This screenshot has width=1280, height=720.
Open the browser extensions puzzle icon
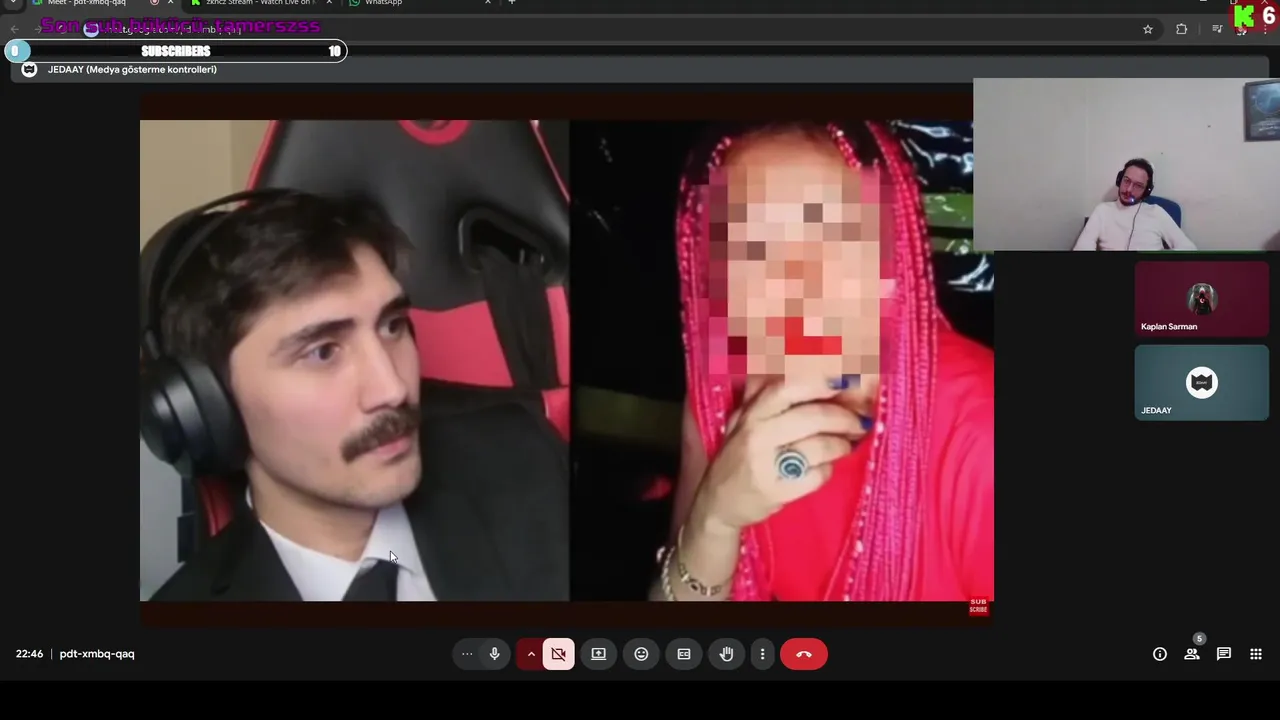pos(1182,29)
